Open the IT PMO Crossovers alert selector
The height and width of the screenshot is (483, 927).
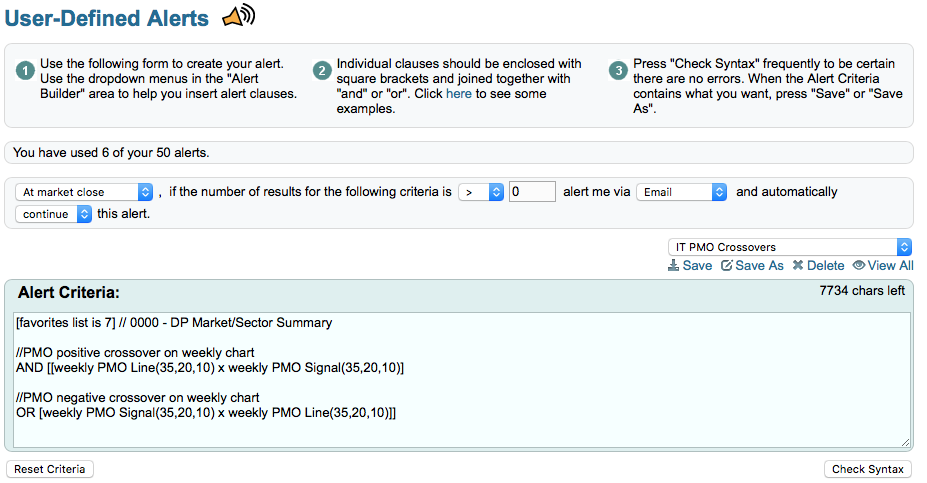[790, 247]
